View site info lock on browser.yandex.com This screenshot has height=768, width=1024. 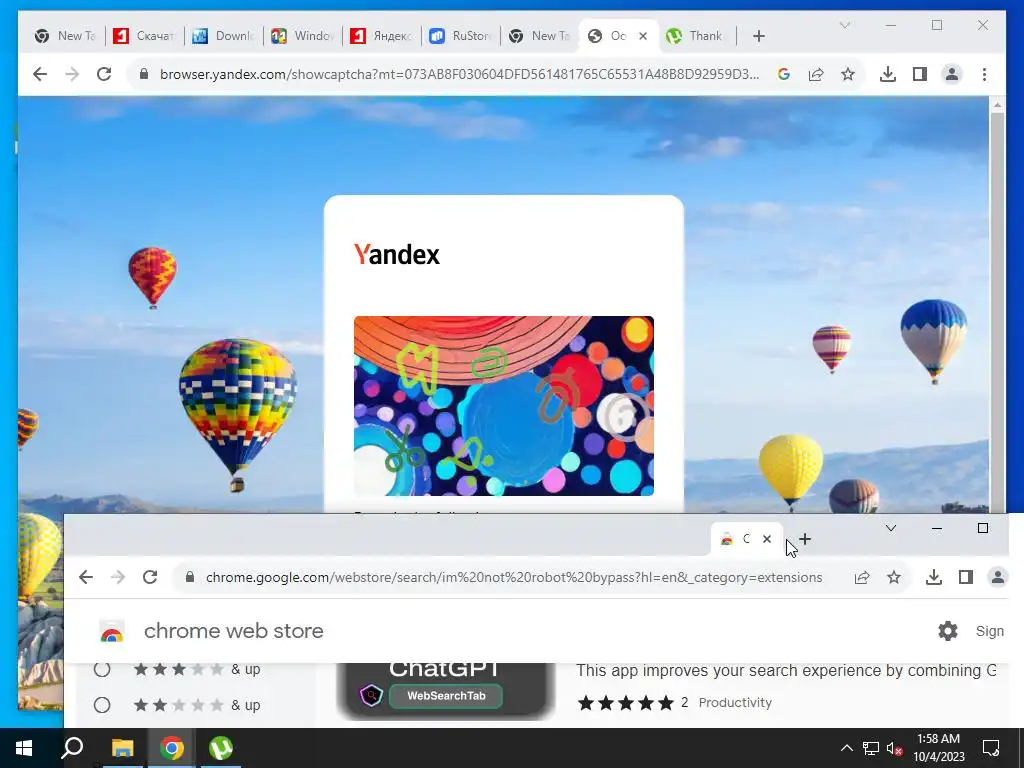tap(144, 74)
